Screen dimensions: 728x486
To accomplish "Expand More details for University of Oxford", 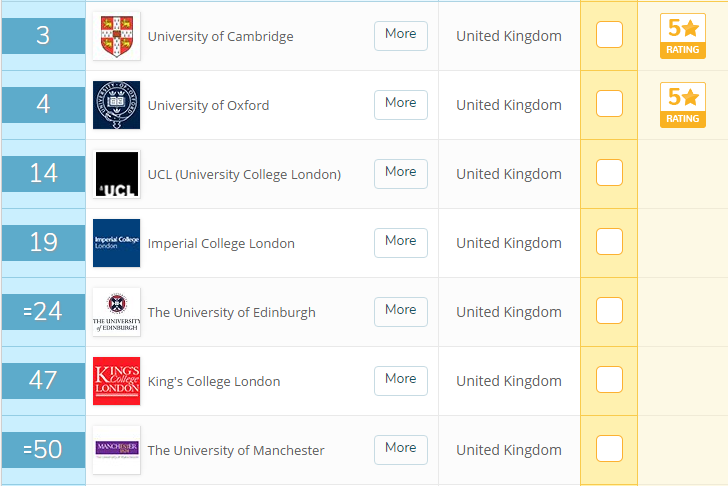I will [400, 104].
